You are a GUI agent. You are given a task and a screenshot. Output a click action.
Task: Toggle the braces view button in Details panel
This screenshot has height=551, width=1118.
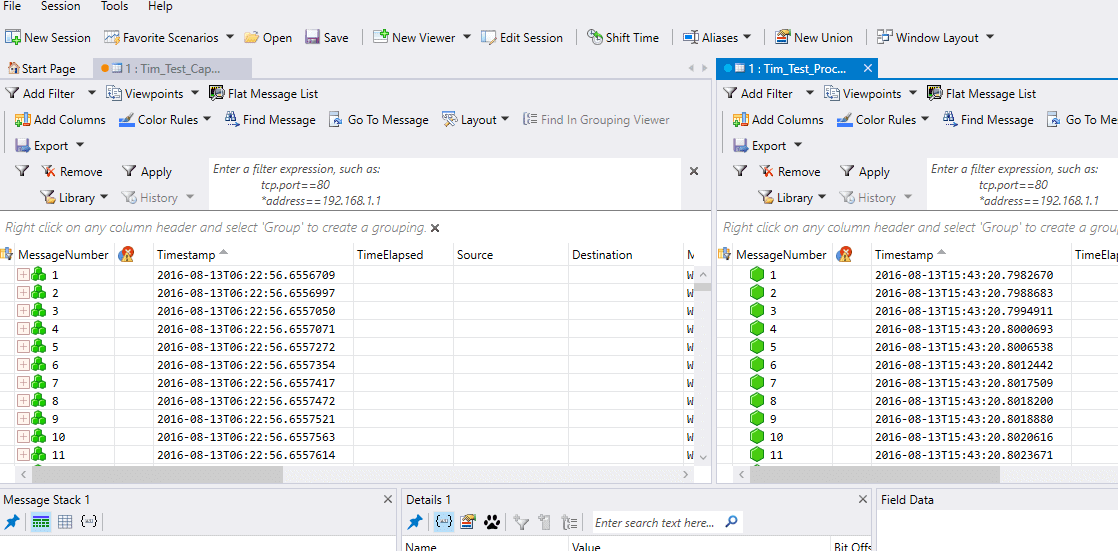tap(442, 522)
